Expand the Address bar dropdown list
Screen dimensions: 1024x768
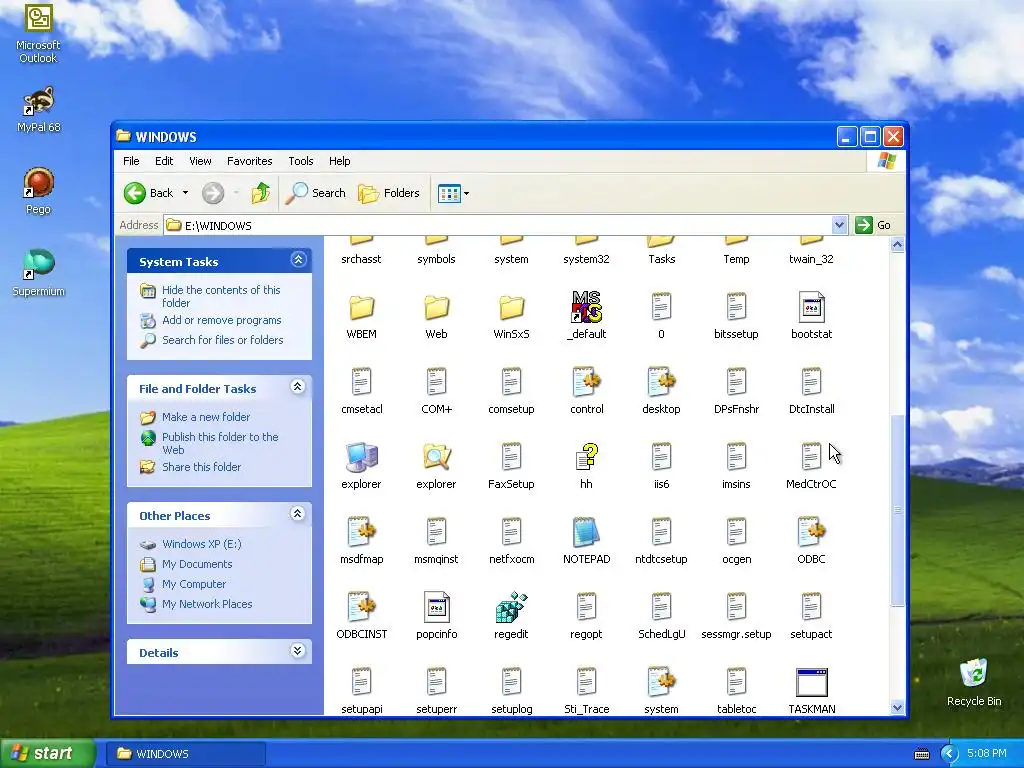tap(839, 225)
